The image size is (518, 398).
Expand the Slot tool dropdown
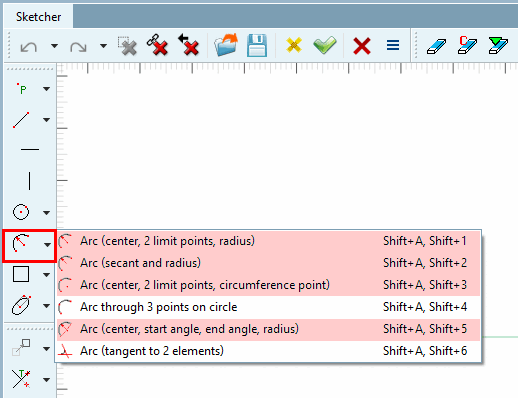(x=46, y=306)
